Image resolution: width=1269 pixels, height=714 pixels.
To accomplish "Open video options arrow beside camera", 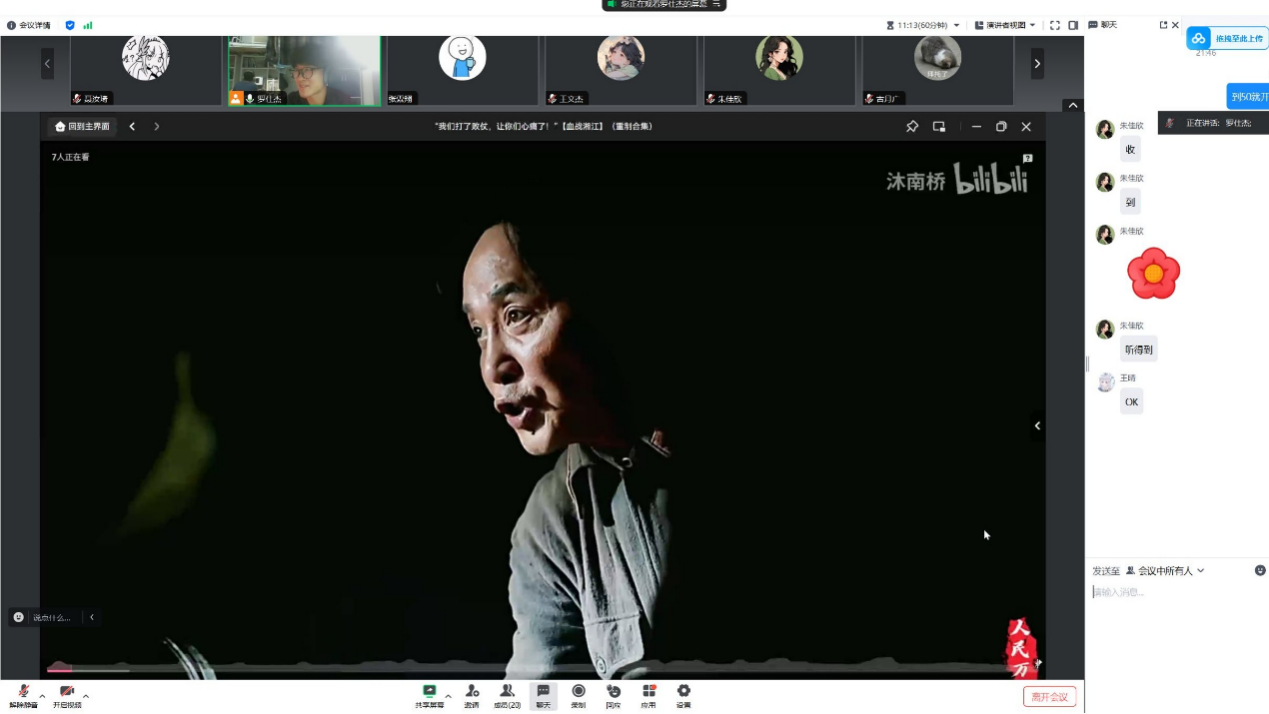I will tap(86, 696).
